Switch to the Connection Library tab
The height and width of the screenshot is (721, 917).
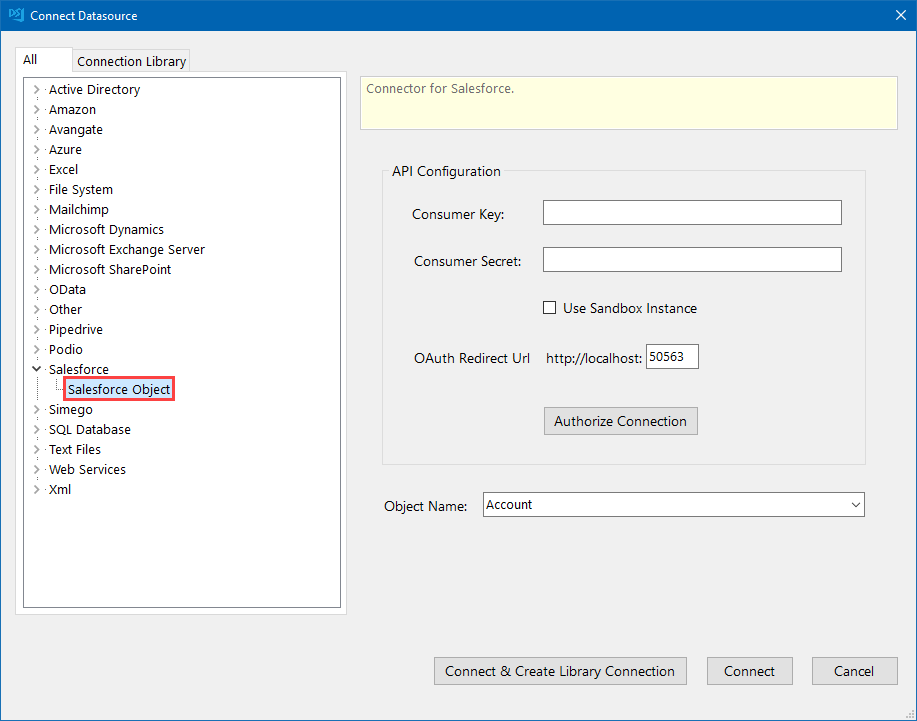point(132,61)
